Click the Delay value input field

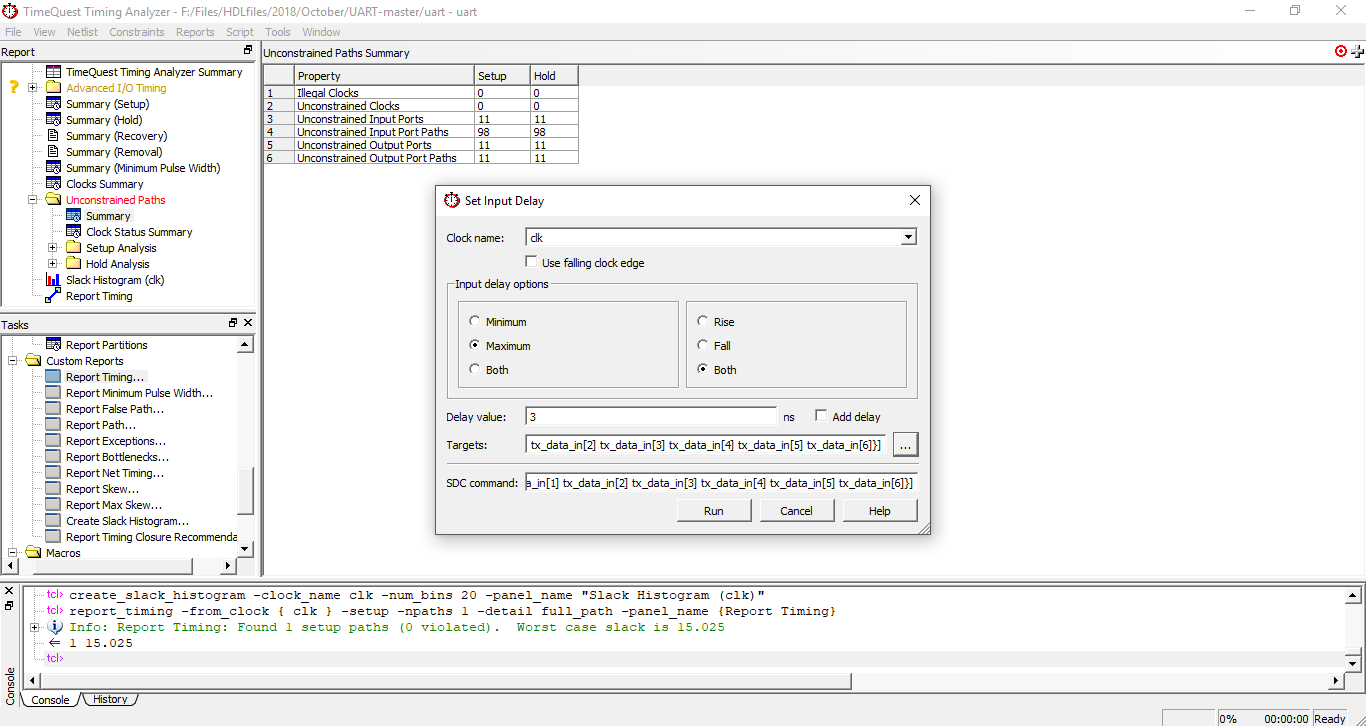pyautogui.click(x=651, y=417)
